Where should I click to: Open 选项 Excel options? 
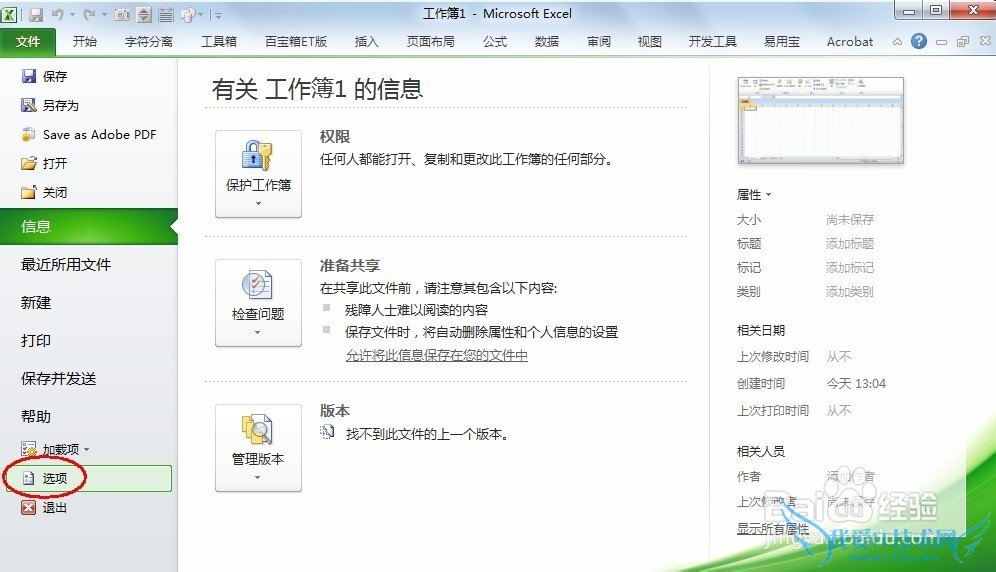(88, 479)
